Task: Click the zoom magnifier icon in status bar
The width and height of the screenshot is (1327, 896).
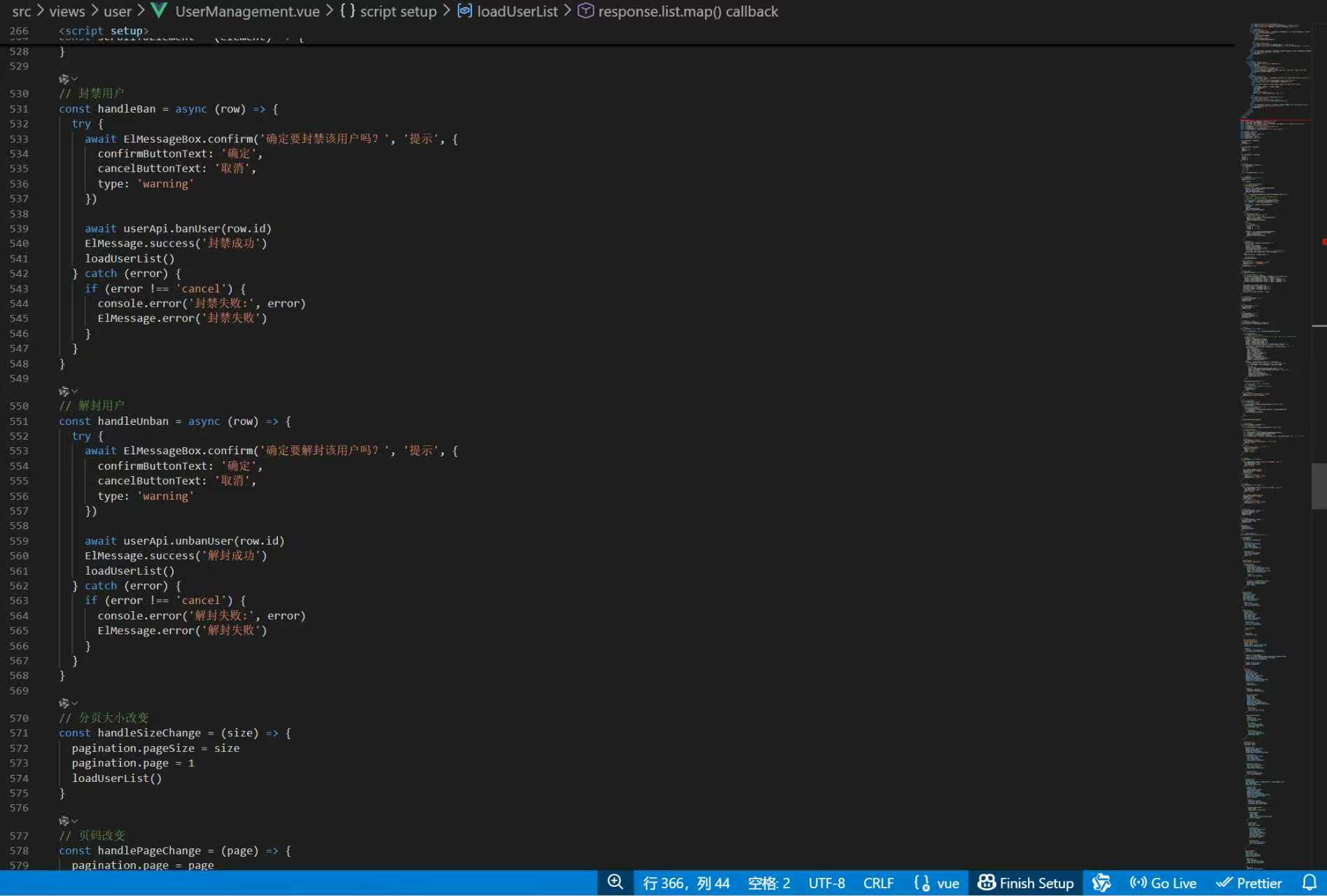Action: pos(615,883)
